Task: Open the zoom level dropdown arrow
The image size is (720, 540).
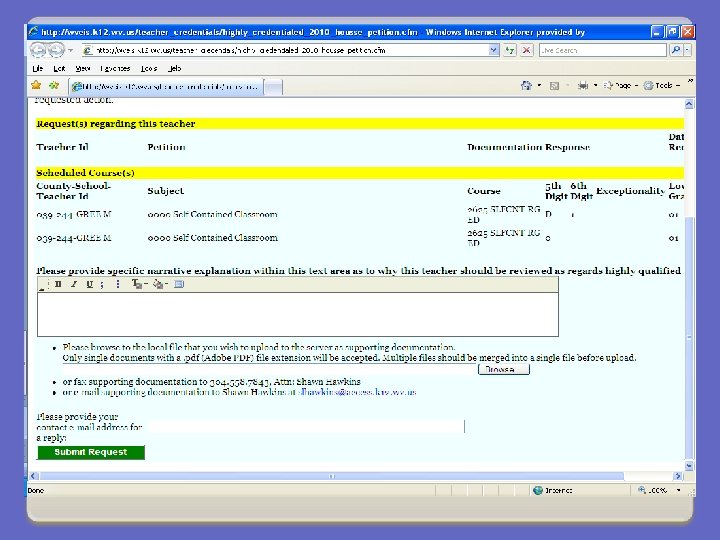Action: click(x=678, y=490)
